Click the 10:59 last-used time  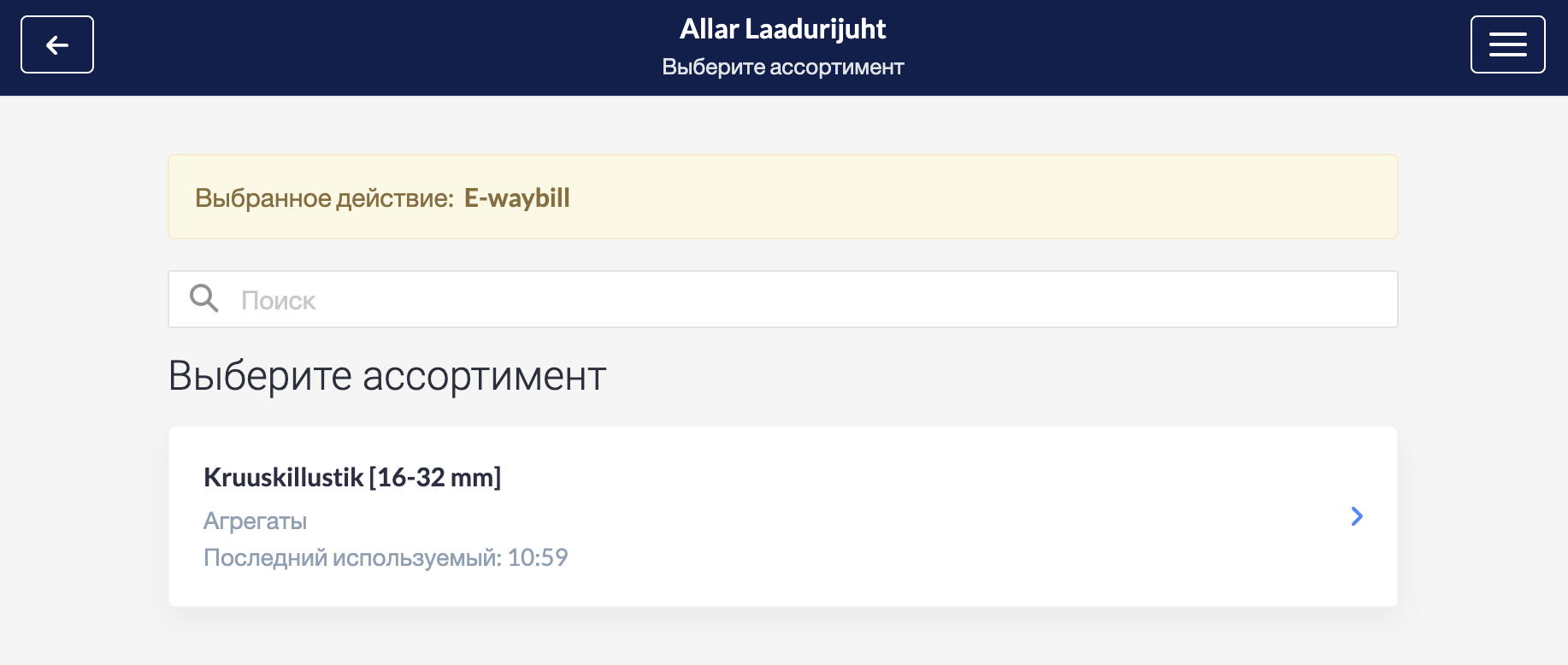pyautogui.click(x=538, y=557)
